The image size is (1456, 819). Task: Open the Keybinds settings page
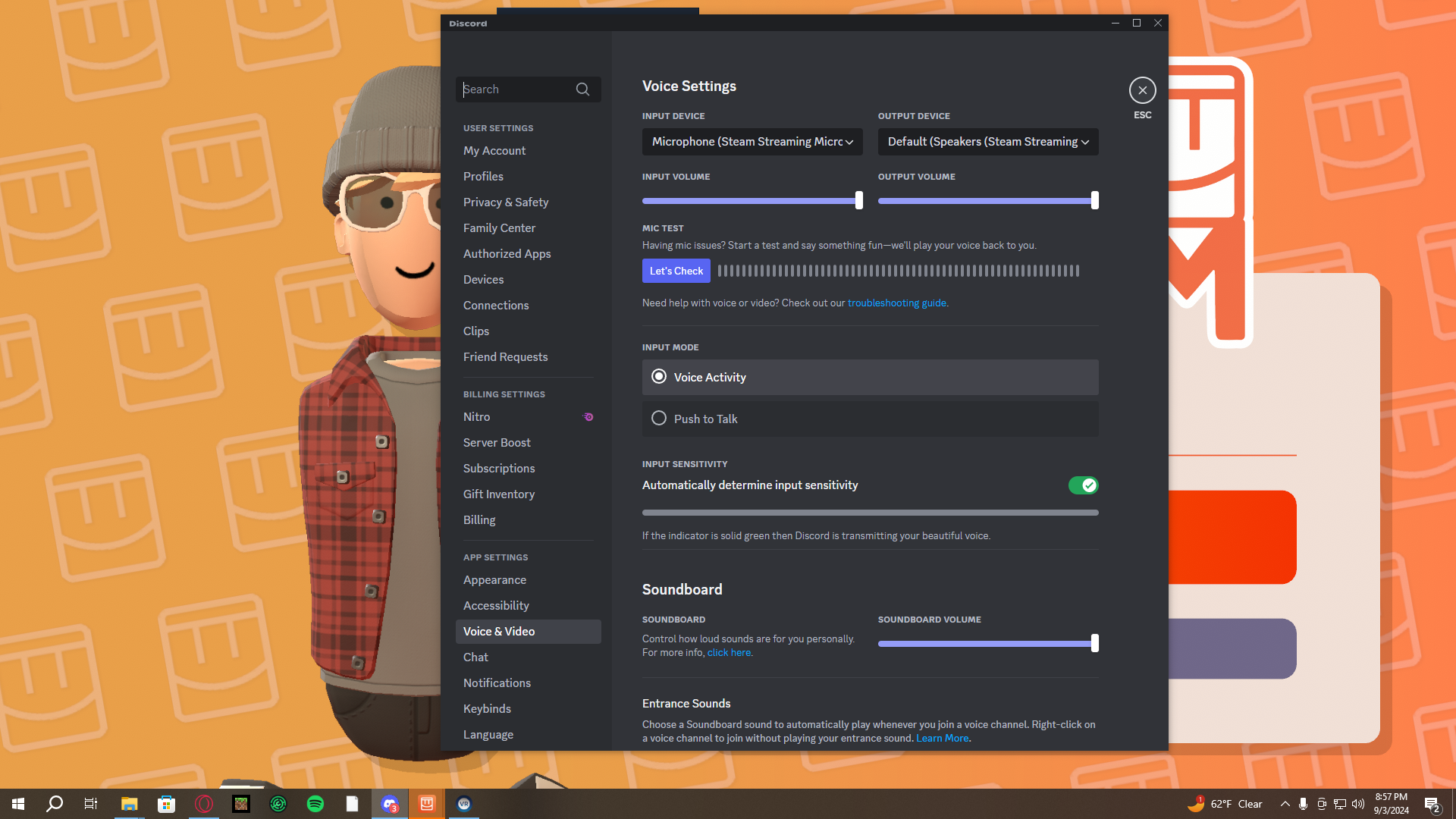coord(487,709)
